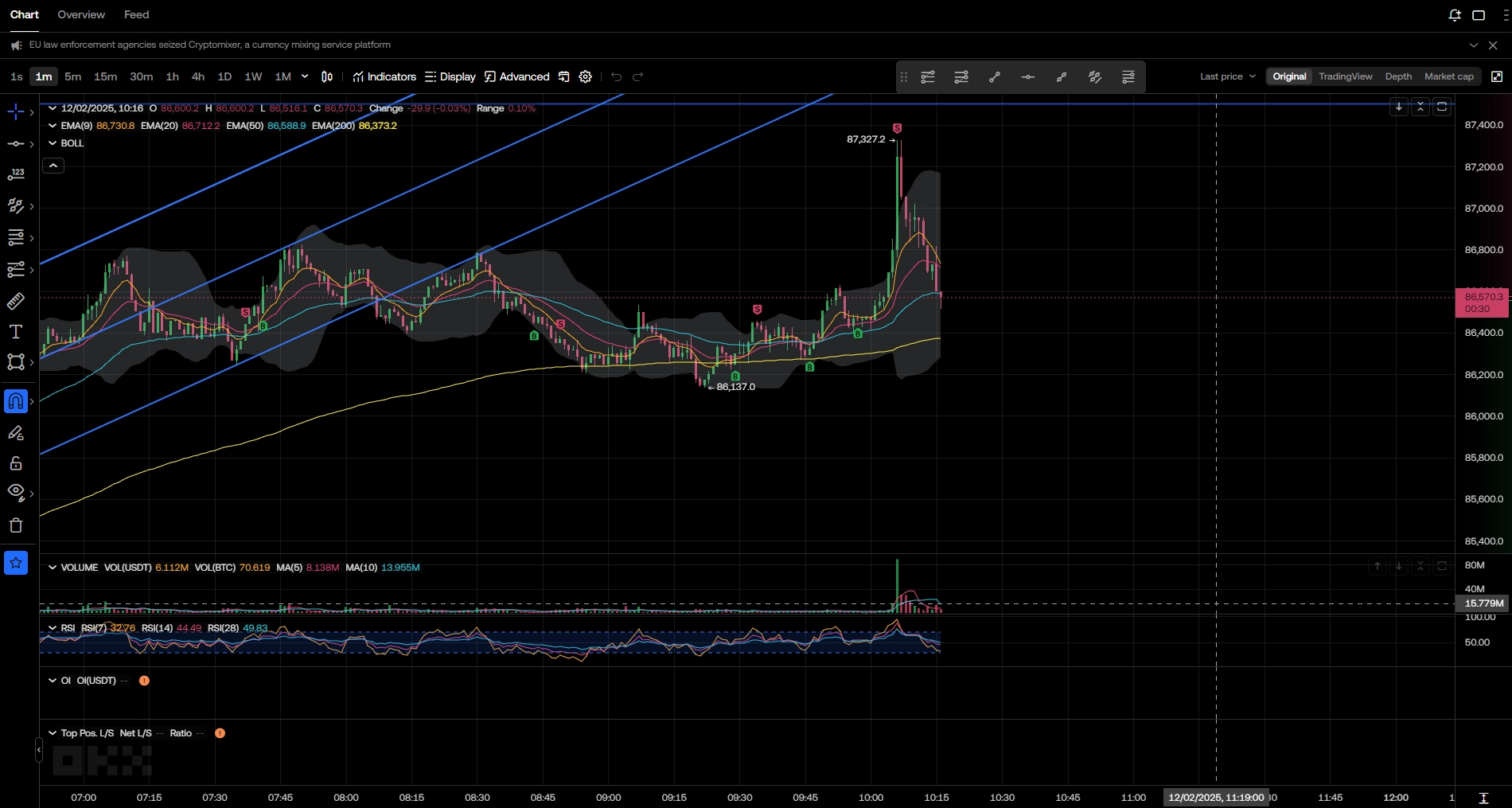This screenshot has height=808, width=1512.
Task: Switch to the Overview tab
Action: (x=81, y=14)
